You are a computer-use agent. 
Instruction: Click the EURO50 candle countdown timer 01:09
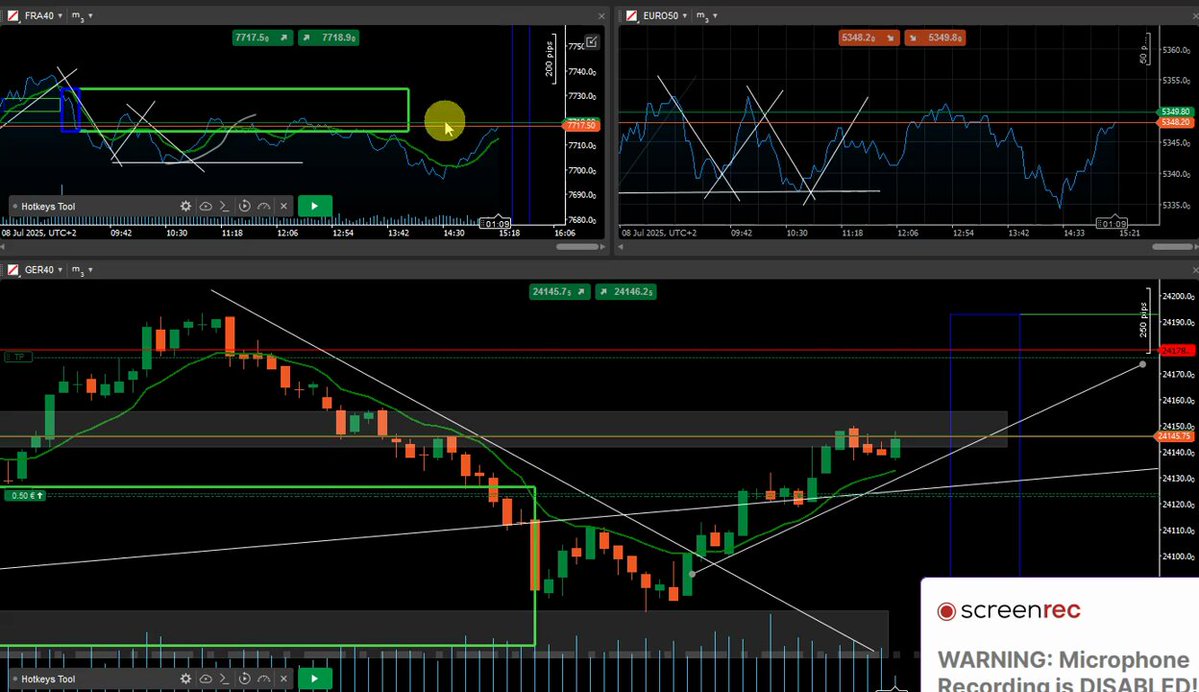(1112, 224)
